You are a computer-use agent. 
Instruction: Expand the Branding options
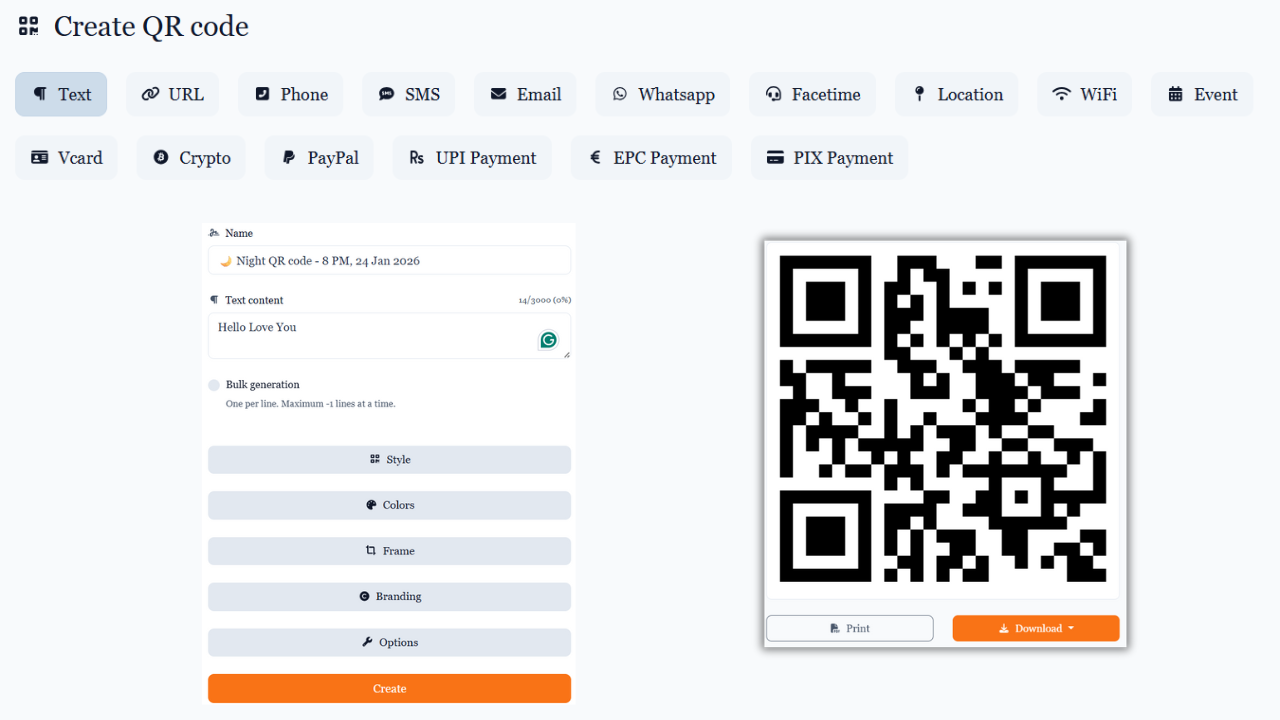(x=389, y=596)
